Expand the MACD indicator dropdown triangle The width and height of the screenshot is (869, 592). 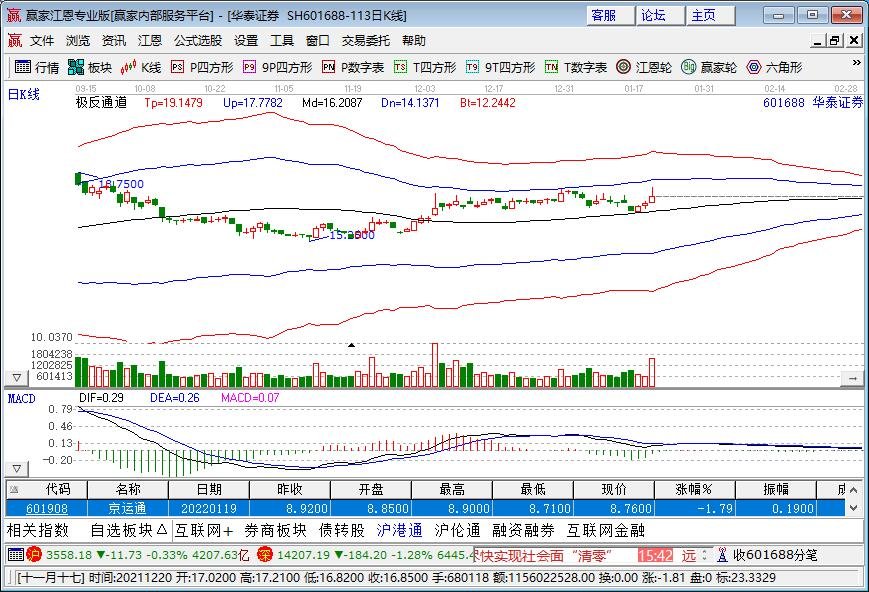tap(17, 469)
